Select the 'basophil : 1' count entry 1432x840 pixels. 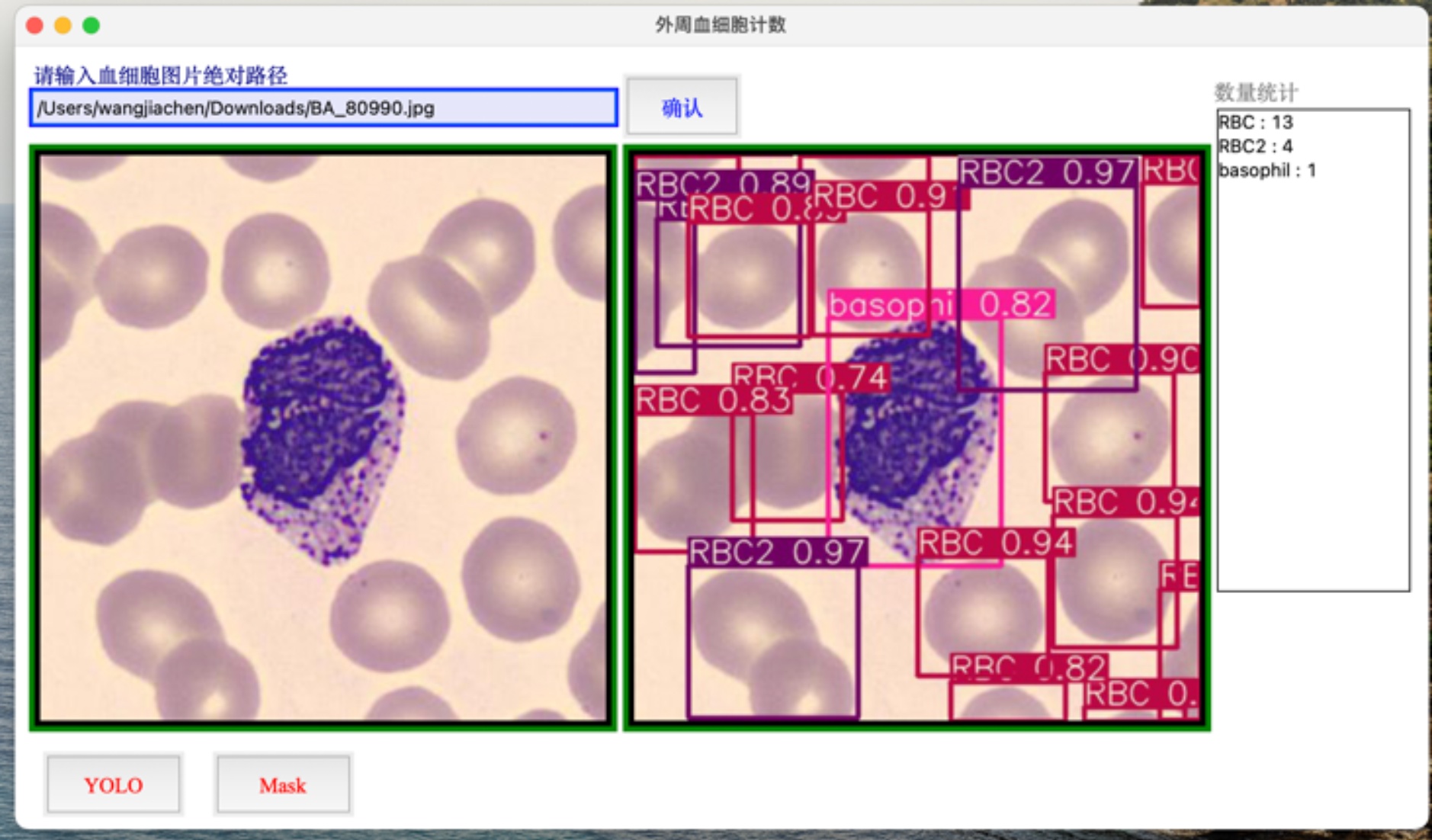(x=1267, y=170)
